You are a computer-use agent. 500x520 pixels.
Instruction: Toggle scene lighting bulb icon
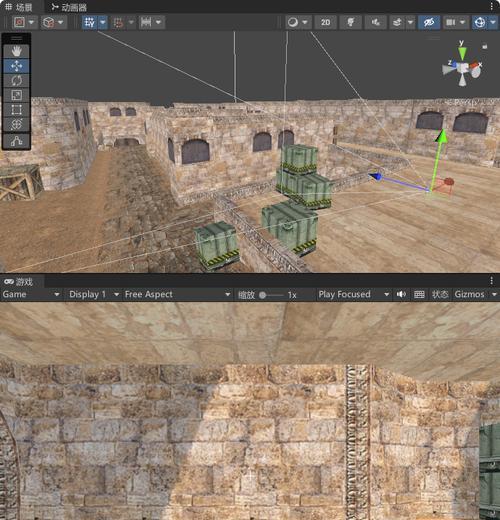tap(351, 22)
